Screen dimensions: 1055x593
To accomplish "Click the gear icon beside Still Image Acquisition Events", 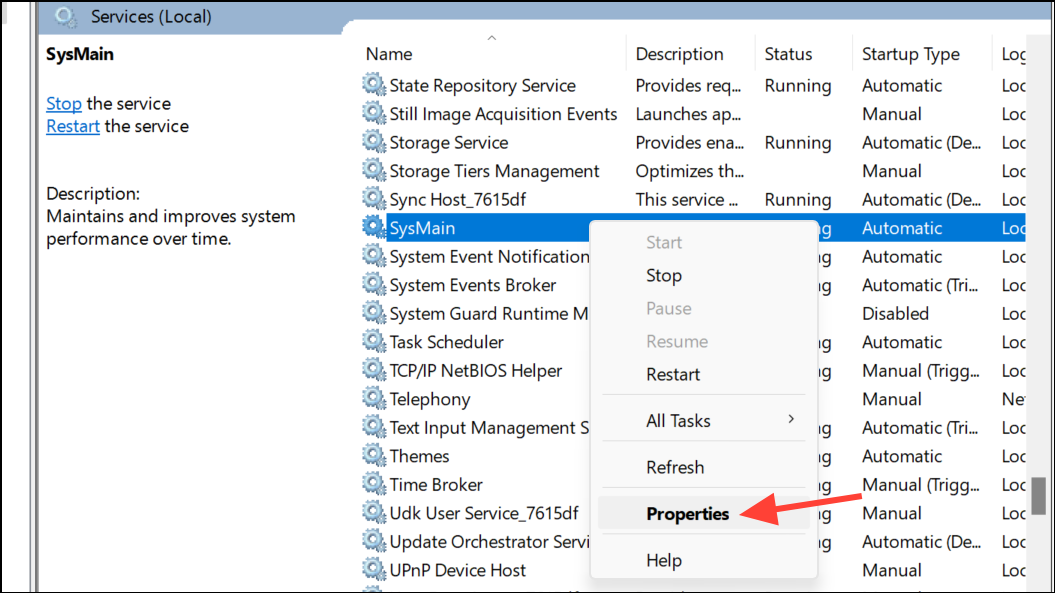I will 373,113.
